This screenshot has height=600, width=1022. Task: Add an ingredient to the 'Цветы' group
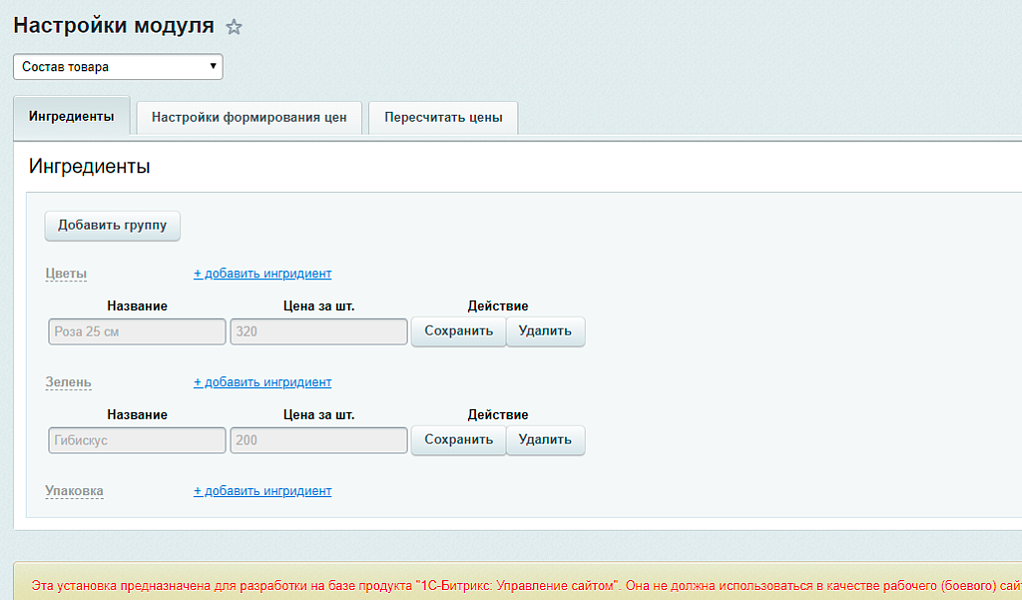(x=262, y=272)
